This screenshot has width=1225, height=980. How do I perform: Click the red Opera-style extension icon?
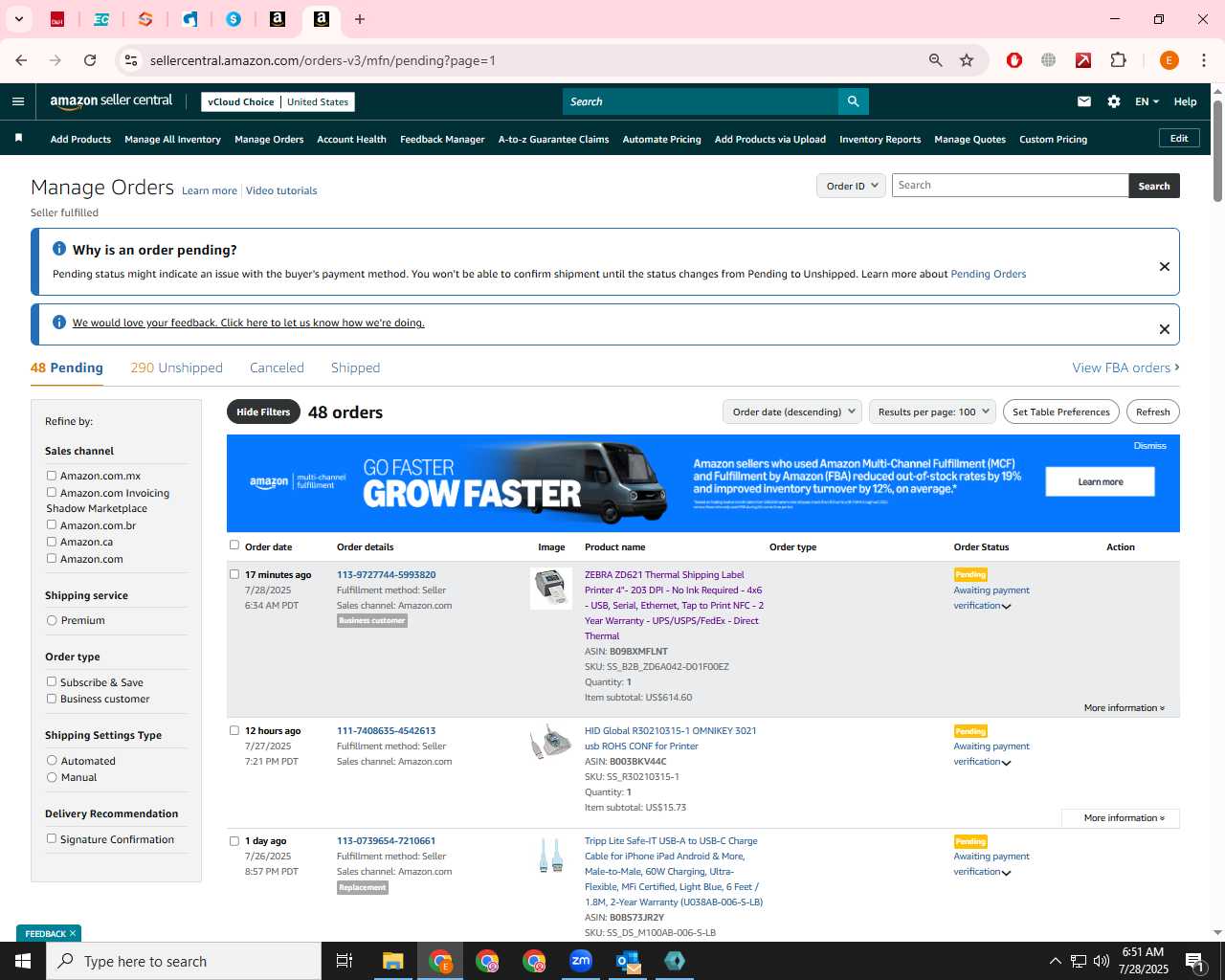pyautogui.click(x=1014, y=60)
